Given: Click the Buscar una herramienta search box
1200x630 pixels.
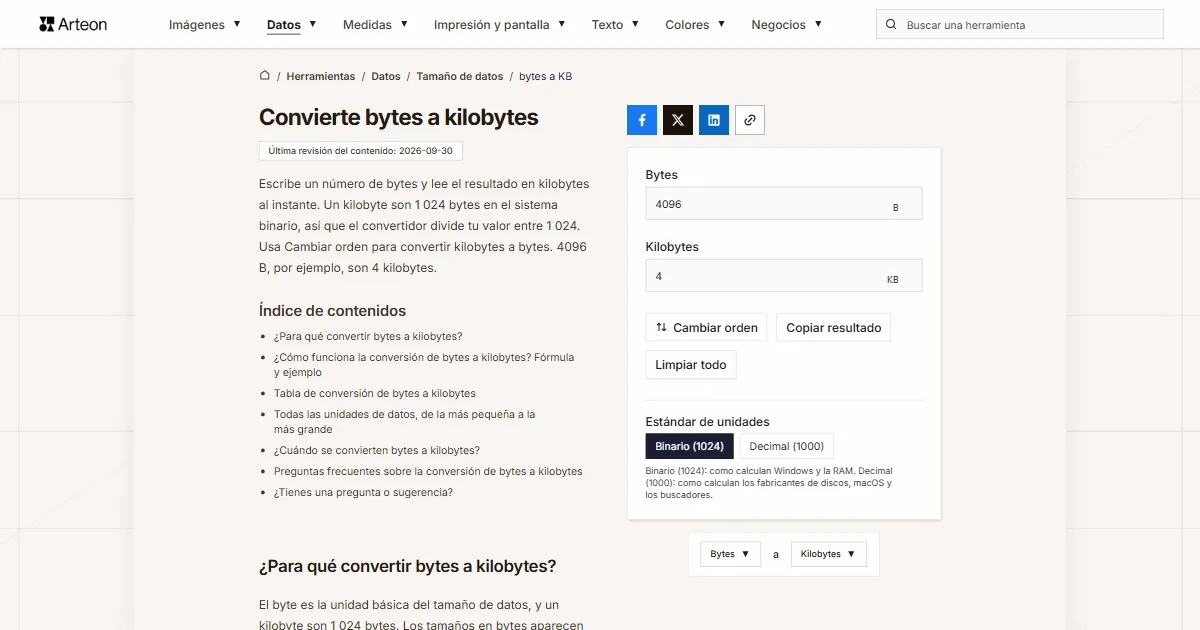Looking at the screenshot, I should (1020, 25).
